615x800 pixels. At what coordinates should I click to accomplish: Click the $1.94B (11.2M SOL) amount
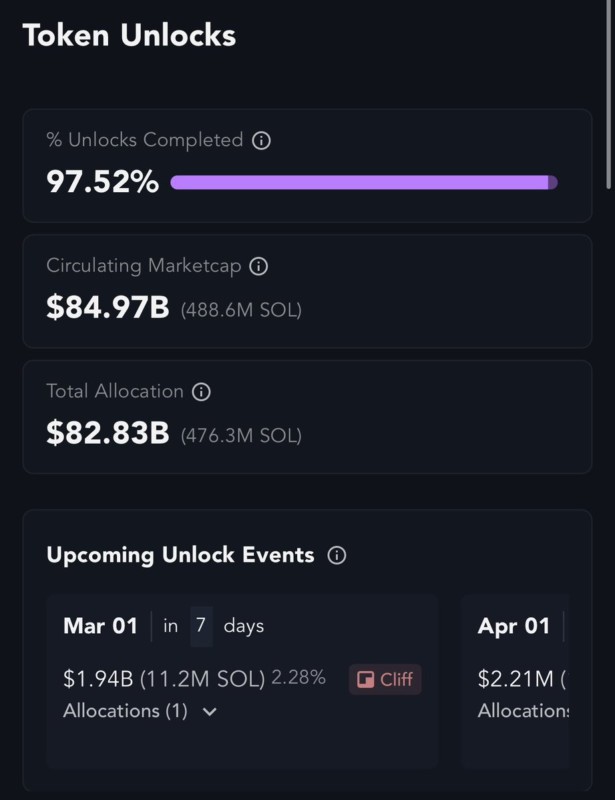[164, 679]
